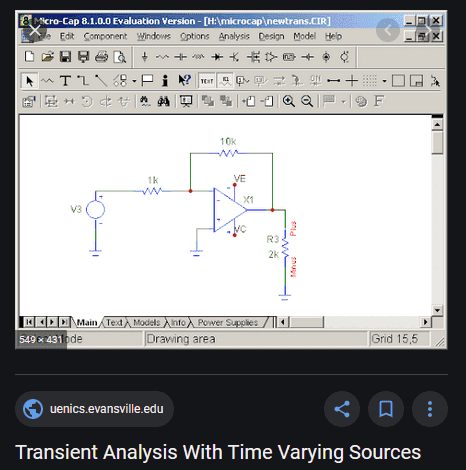Select the diode component icon
This screenshot has width=466, height=470.
pyautogui.click(x=217, y=57)
